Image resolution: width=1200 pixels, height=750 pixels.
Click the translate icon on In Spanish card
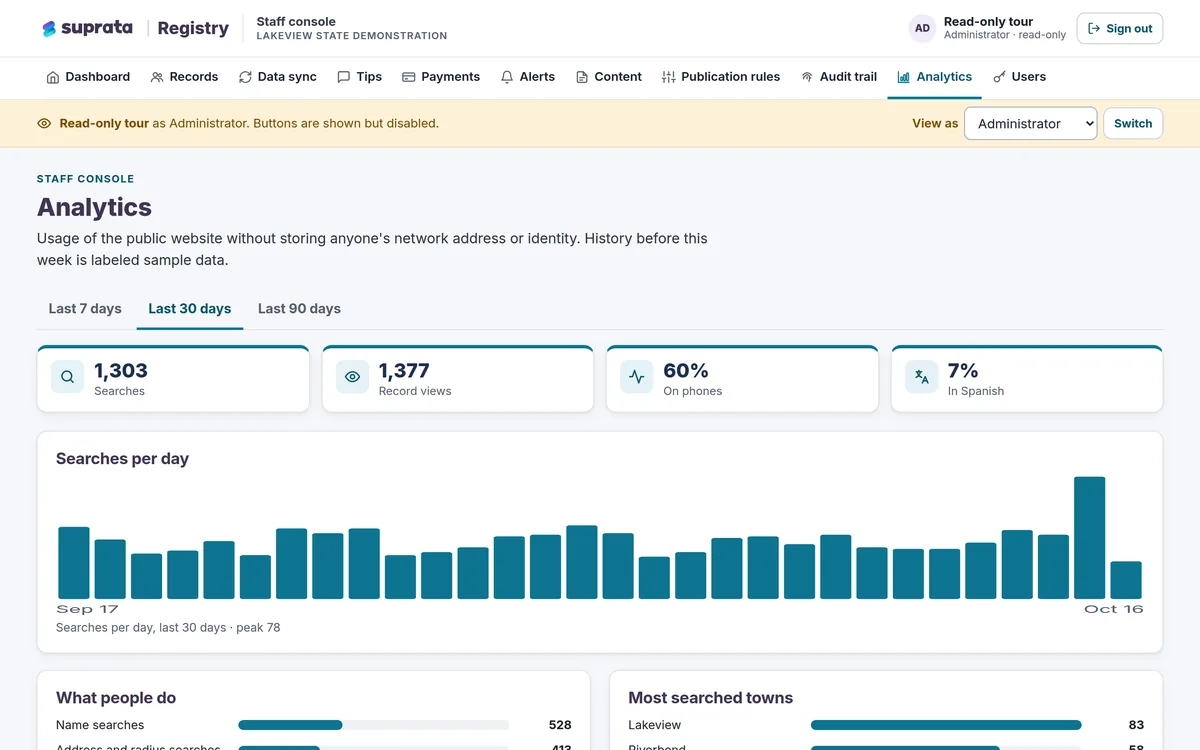[922, 377]
